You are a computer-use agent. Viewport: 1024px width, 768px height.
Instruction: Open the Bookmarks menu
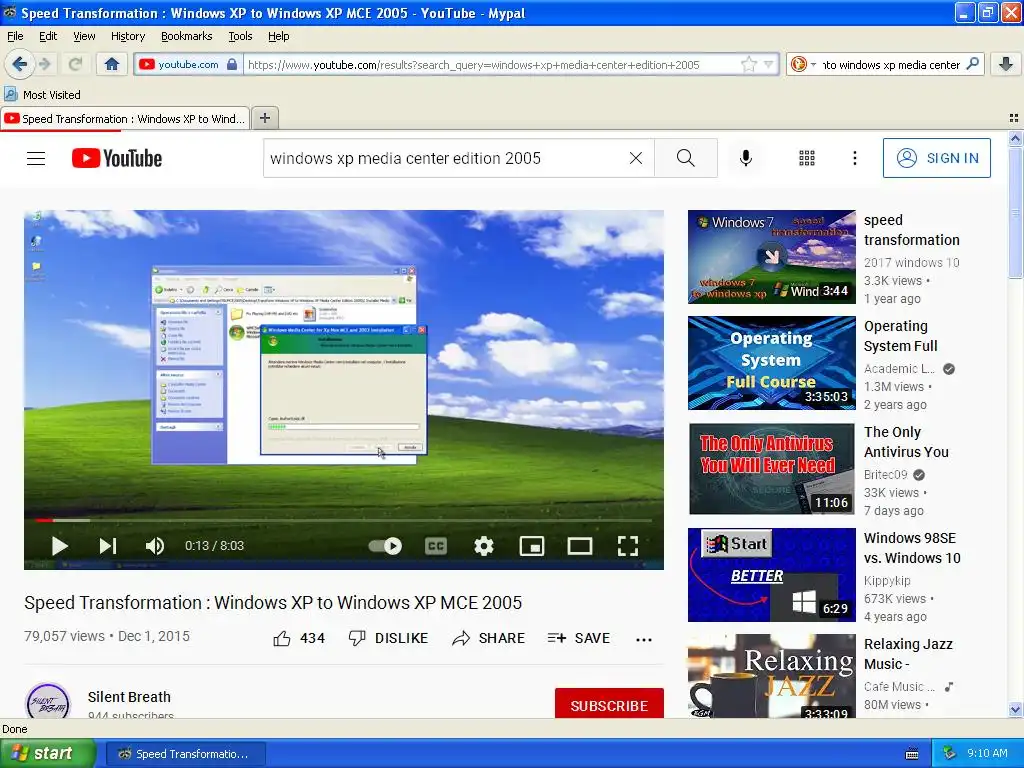(x=186, y=36)
